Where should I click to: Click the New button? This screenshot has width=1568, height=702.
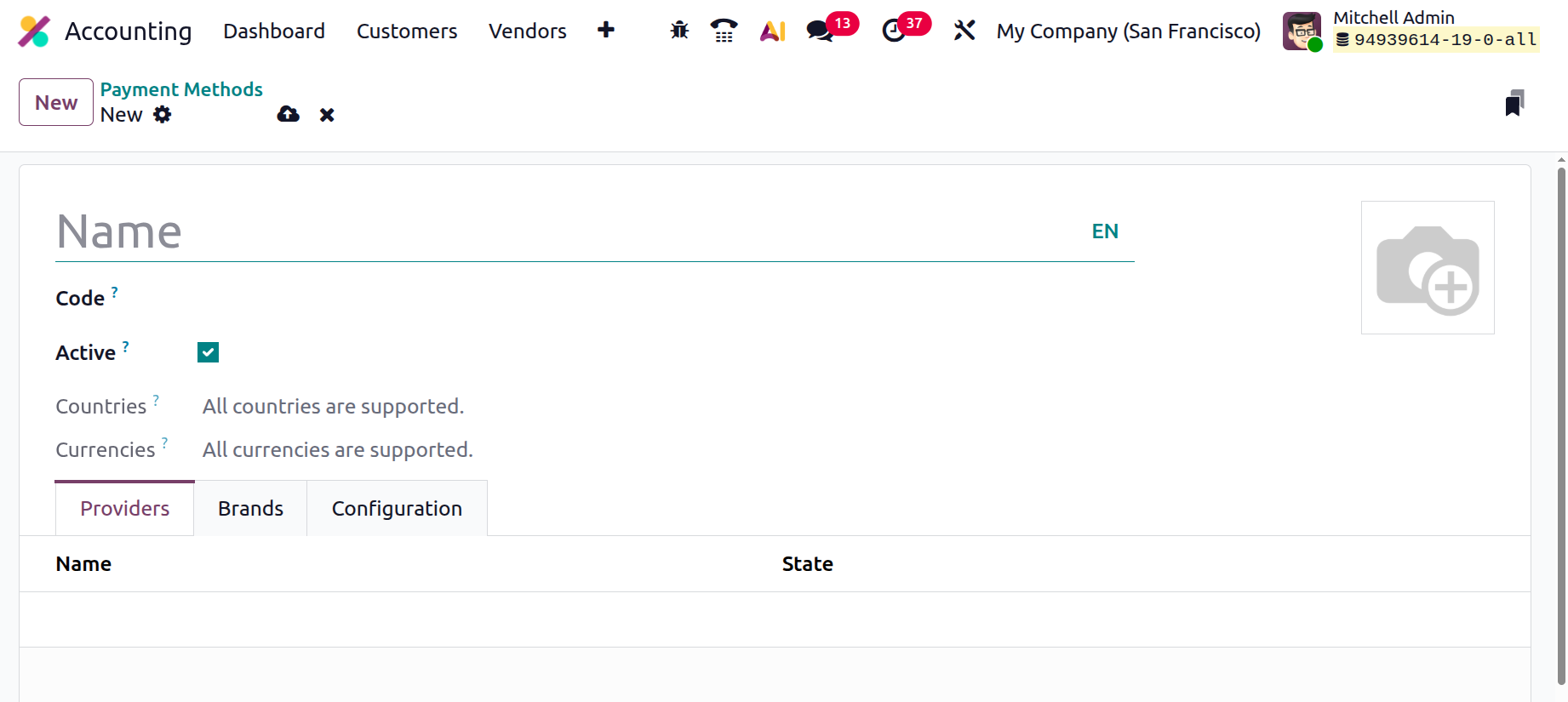(x=56, y=102)
